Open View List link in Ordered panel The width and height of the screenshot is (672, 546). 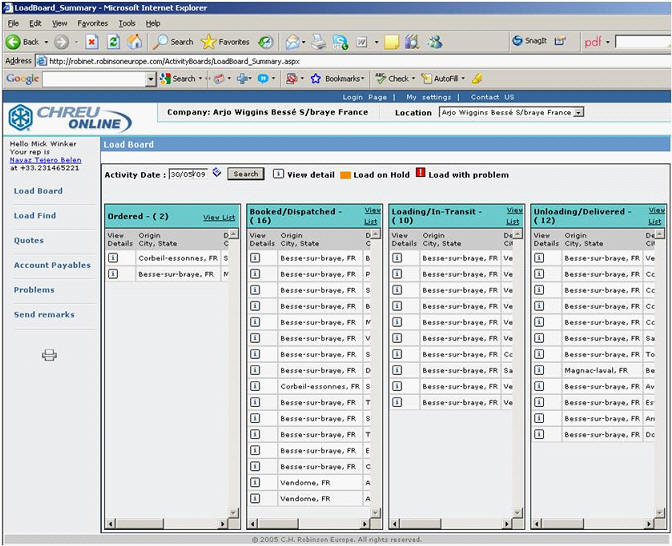(219, 217)
